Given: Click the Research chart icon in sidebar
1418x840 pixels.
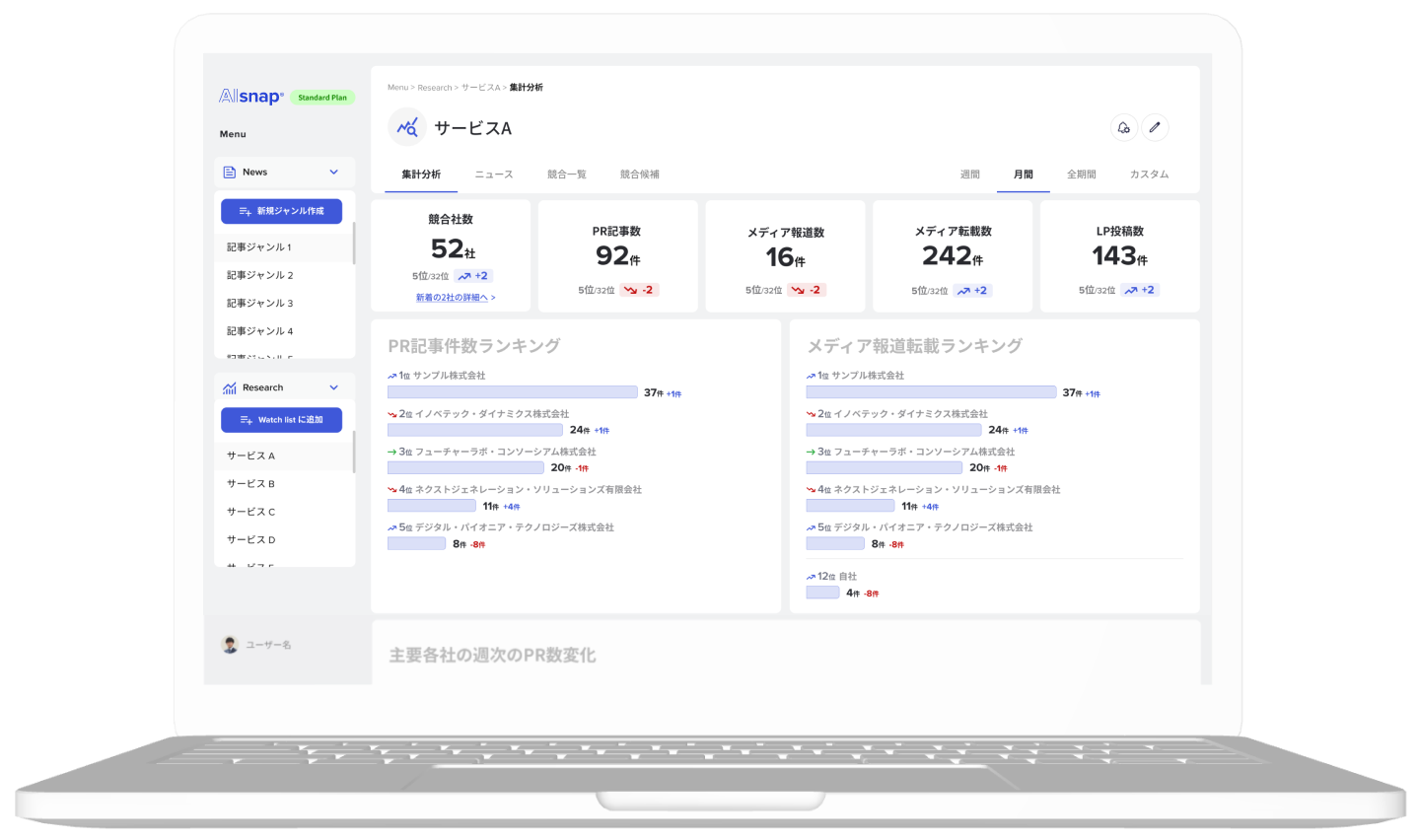Looking at the screenshot, I should [x=228, y=386].
